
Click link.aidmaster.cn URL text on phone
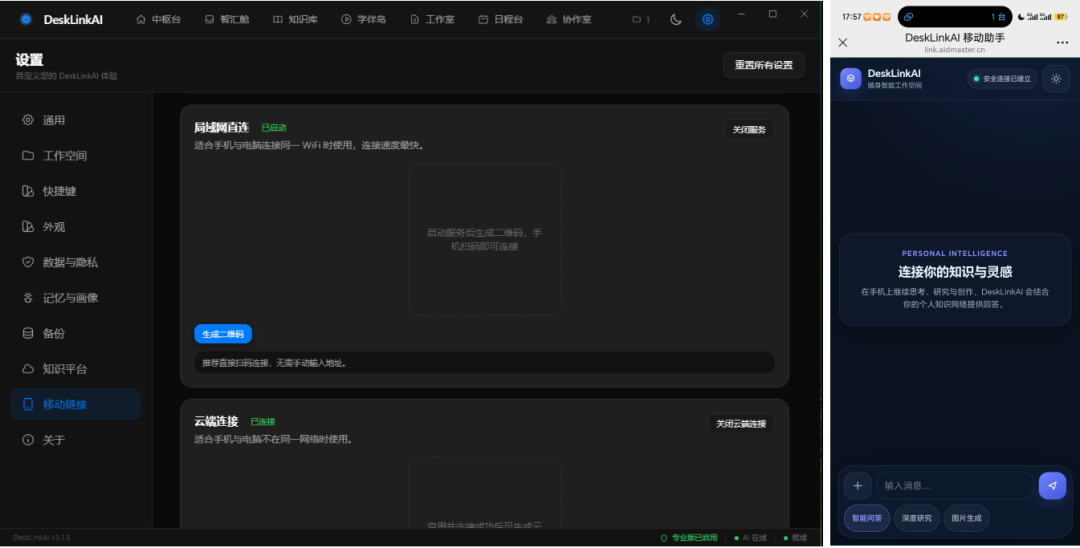(955, 50)
